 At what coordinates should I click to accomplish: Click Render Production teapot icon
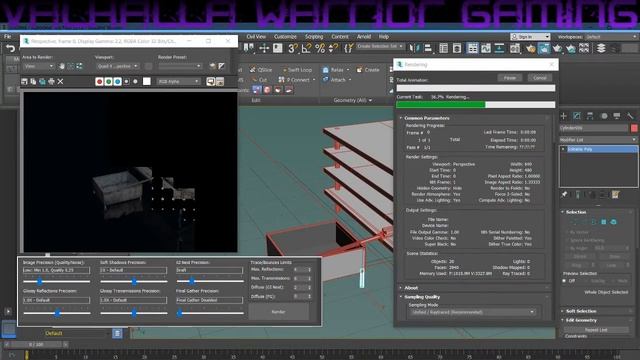[557, 49]
